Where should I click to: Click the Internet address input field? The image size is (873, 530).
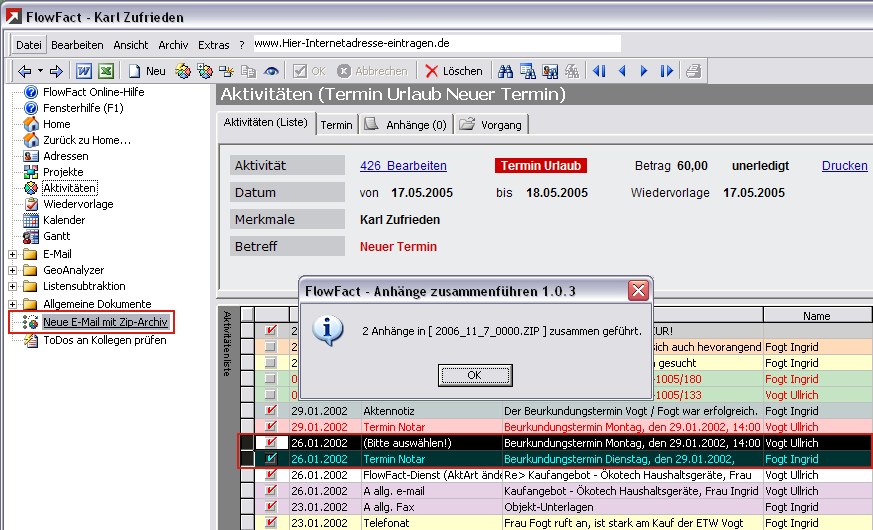click(x=437, y=43)
